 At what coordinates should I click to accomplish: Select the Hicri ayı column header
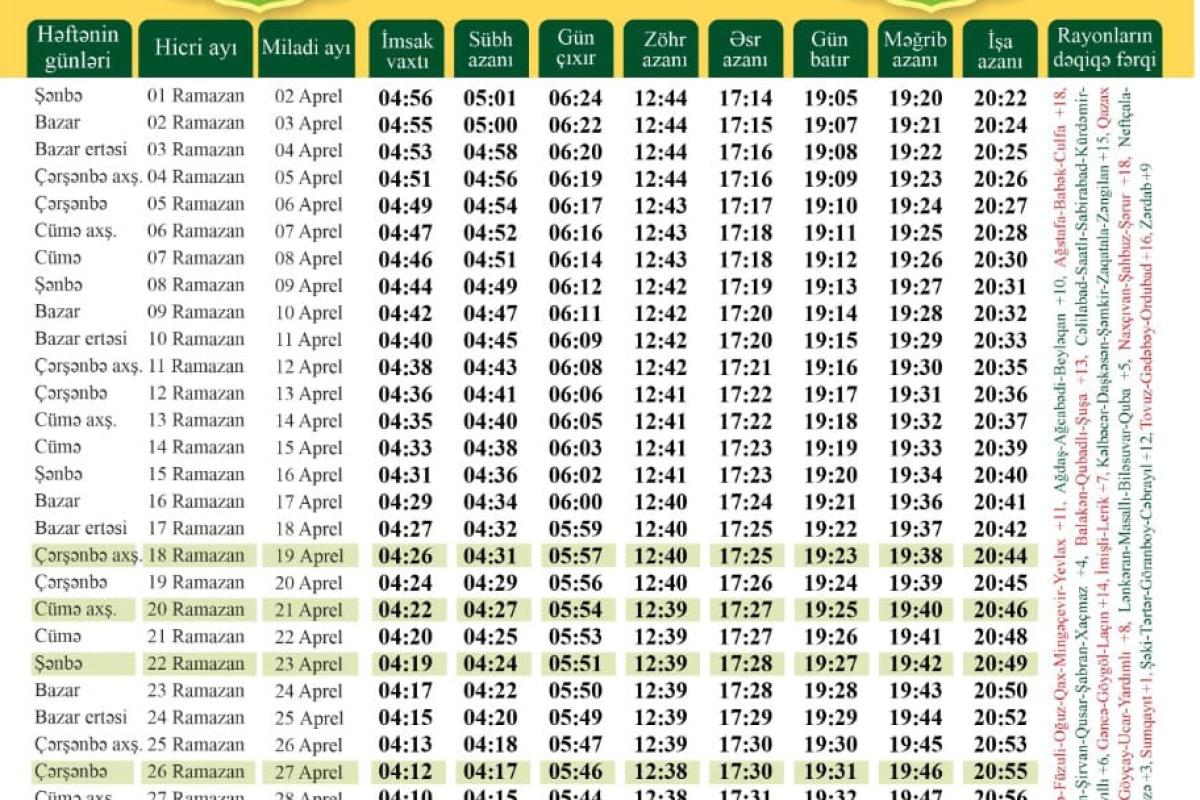pyautogui.click(x=196, y=50)
